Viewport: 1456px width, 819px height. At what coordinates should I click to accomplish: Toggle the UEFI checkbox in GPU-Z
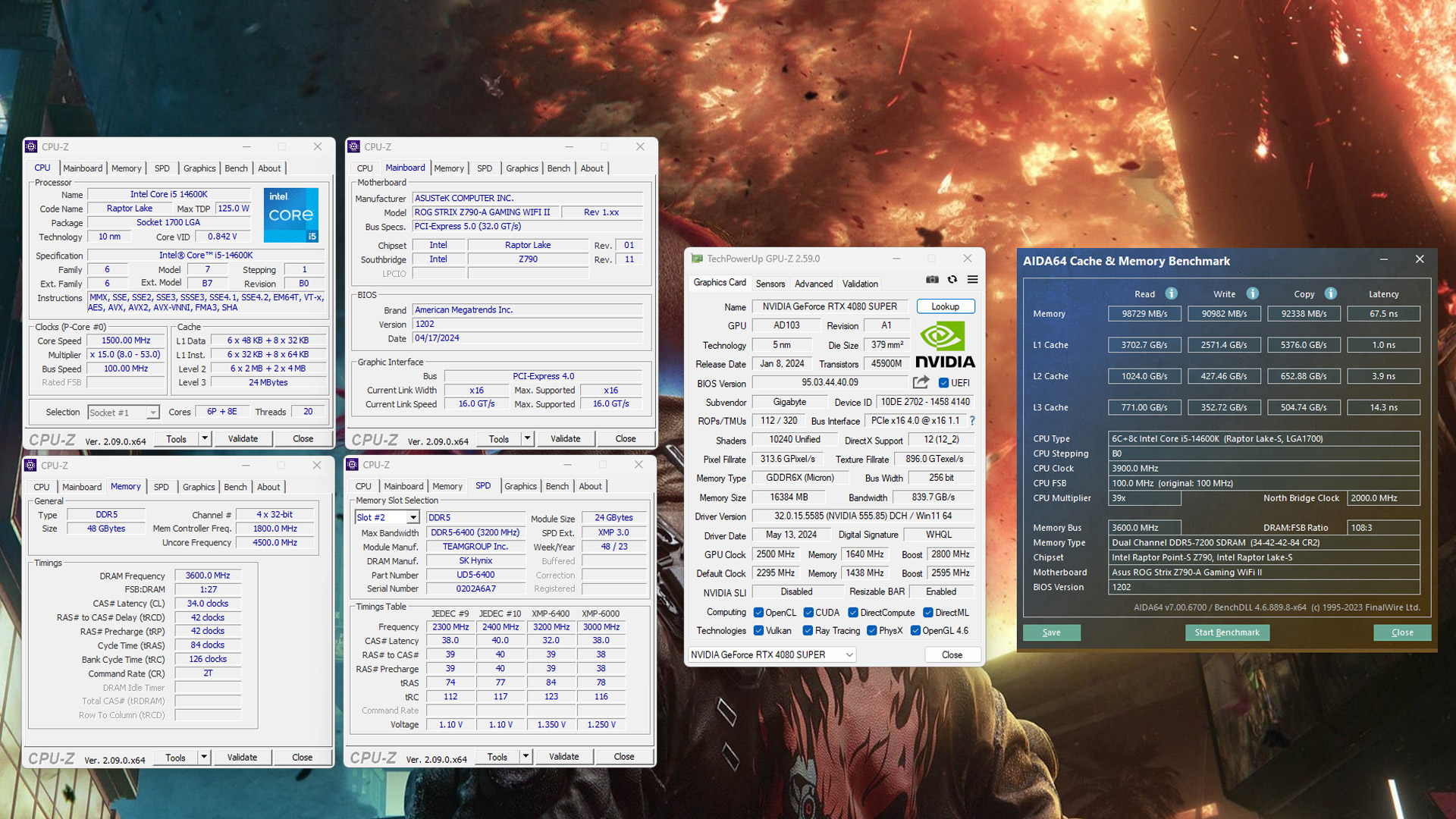pyautogui.click(x=943, y=383)
